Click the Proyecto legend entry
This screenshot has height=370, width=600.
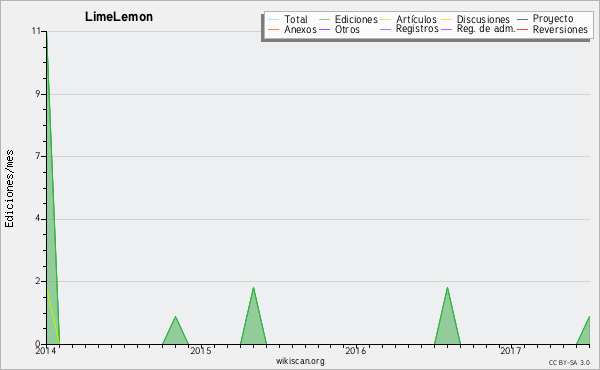(x=545, y=18)
